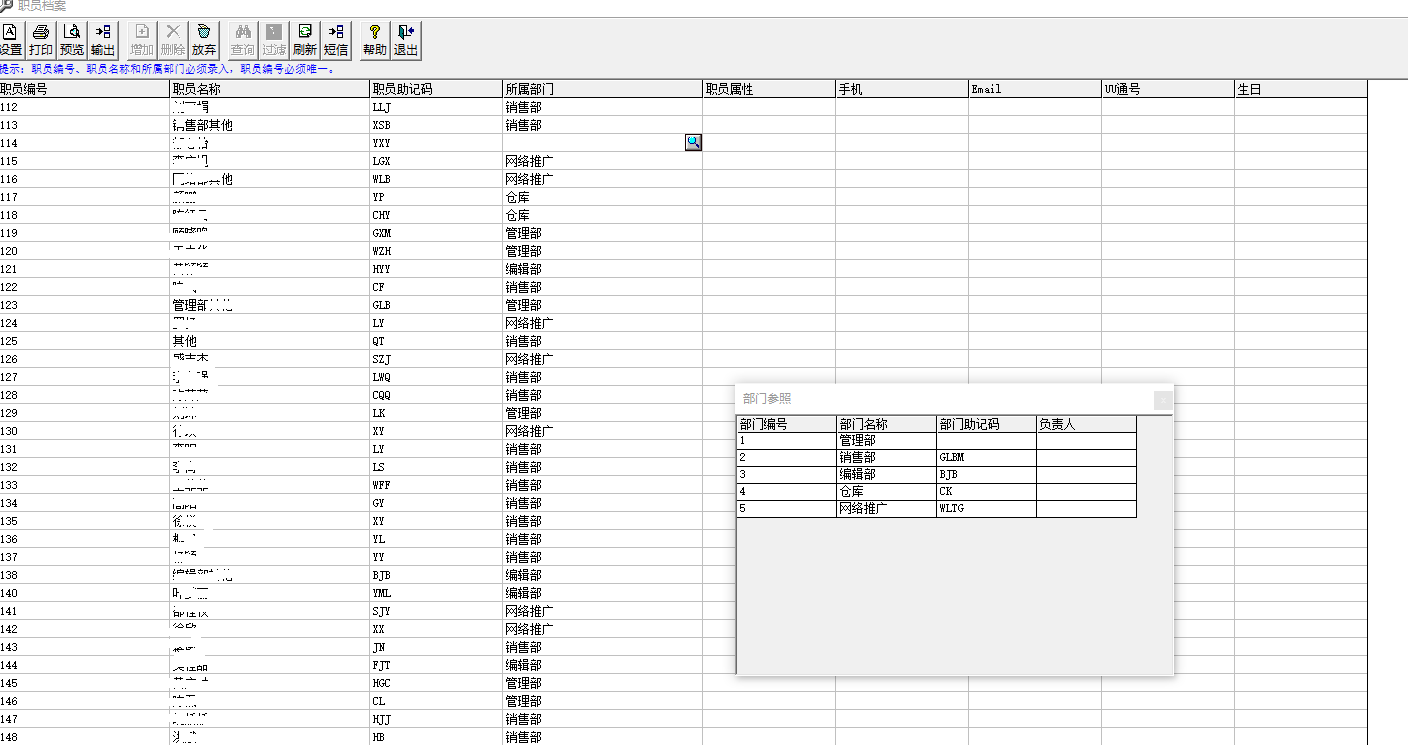Select 管理部 row in 部门参照 dialog
The image size is (1408, 745).
[883, 439]
